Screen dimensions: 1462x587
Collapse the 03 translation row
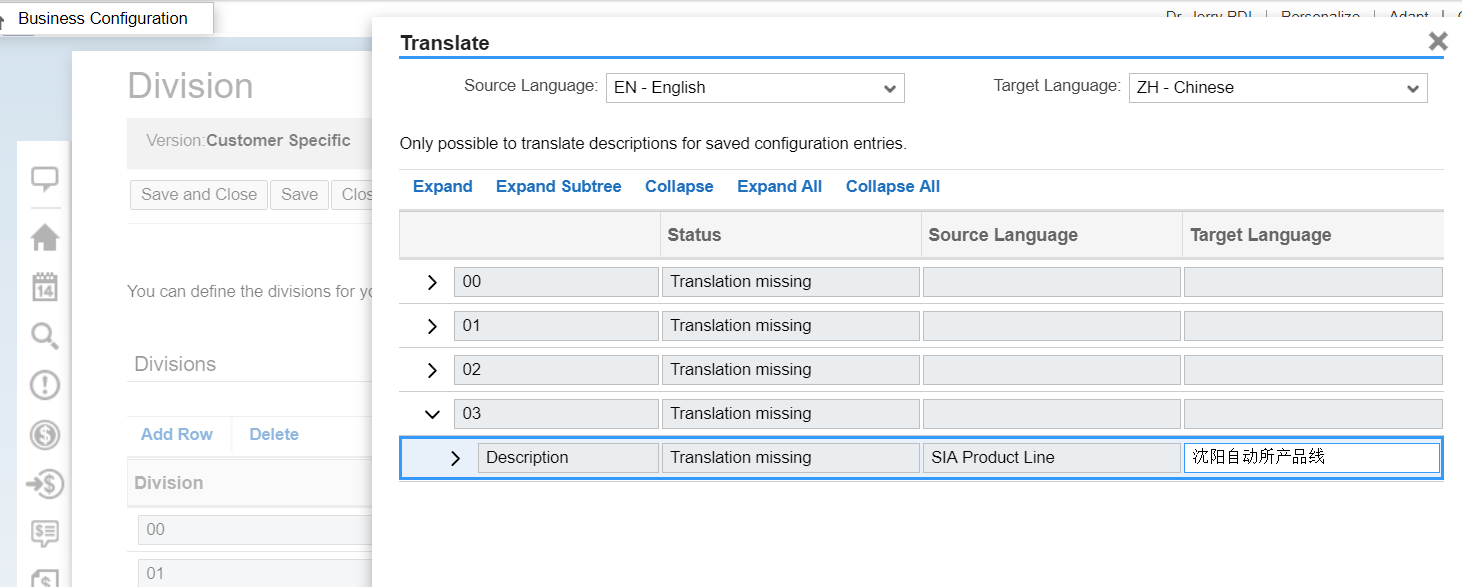[432, 414]
